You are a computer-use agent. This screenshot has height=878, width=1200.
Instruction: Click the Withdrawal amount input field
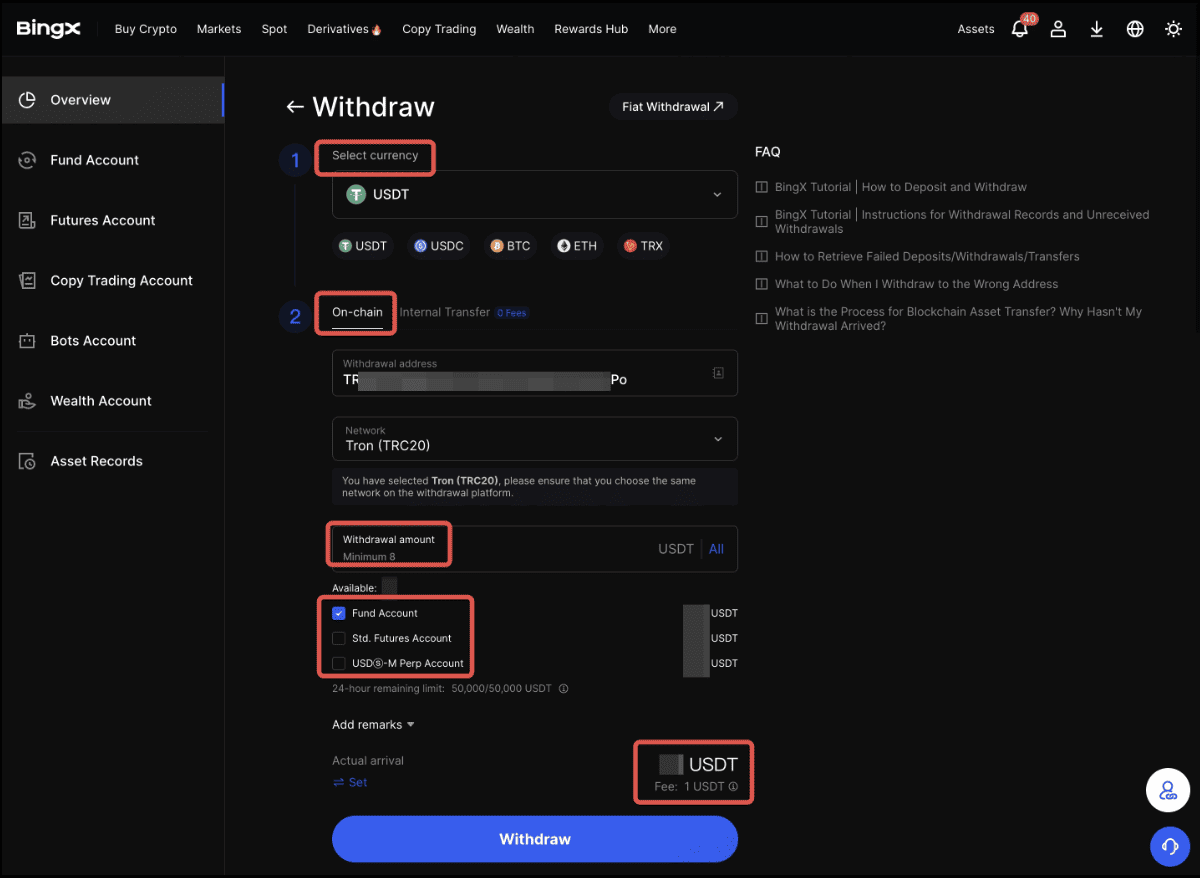point(540,549)
